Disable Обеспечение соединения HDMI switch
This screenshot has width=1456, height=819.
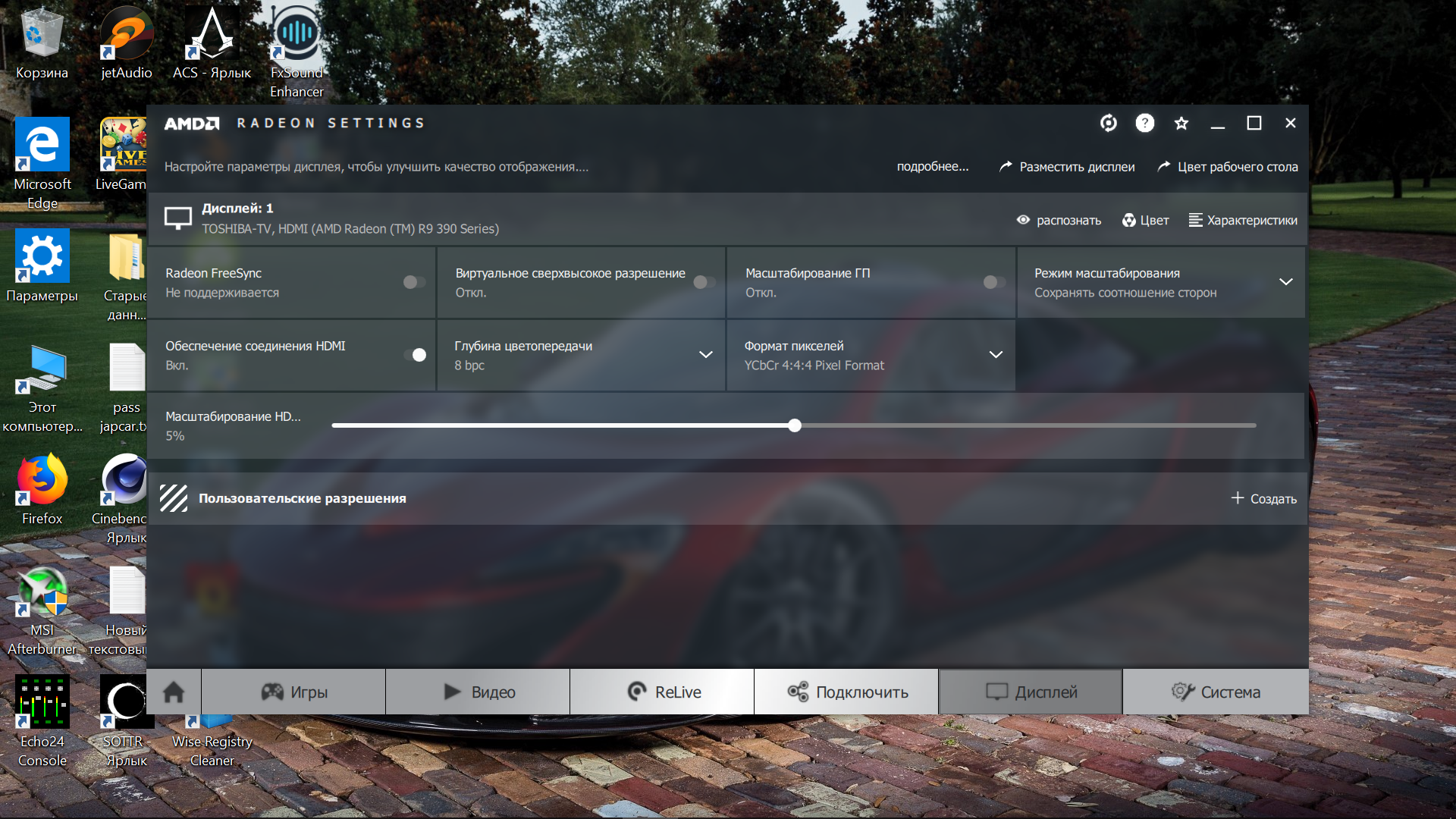click(x=415, y=355)
